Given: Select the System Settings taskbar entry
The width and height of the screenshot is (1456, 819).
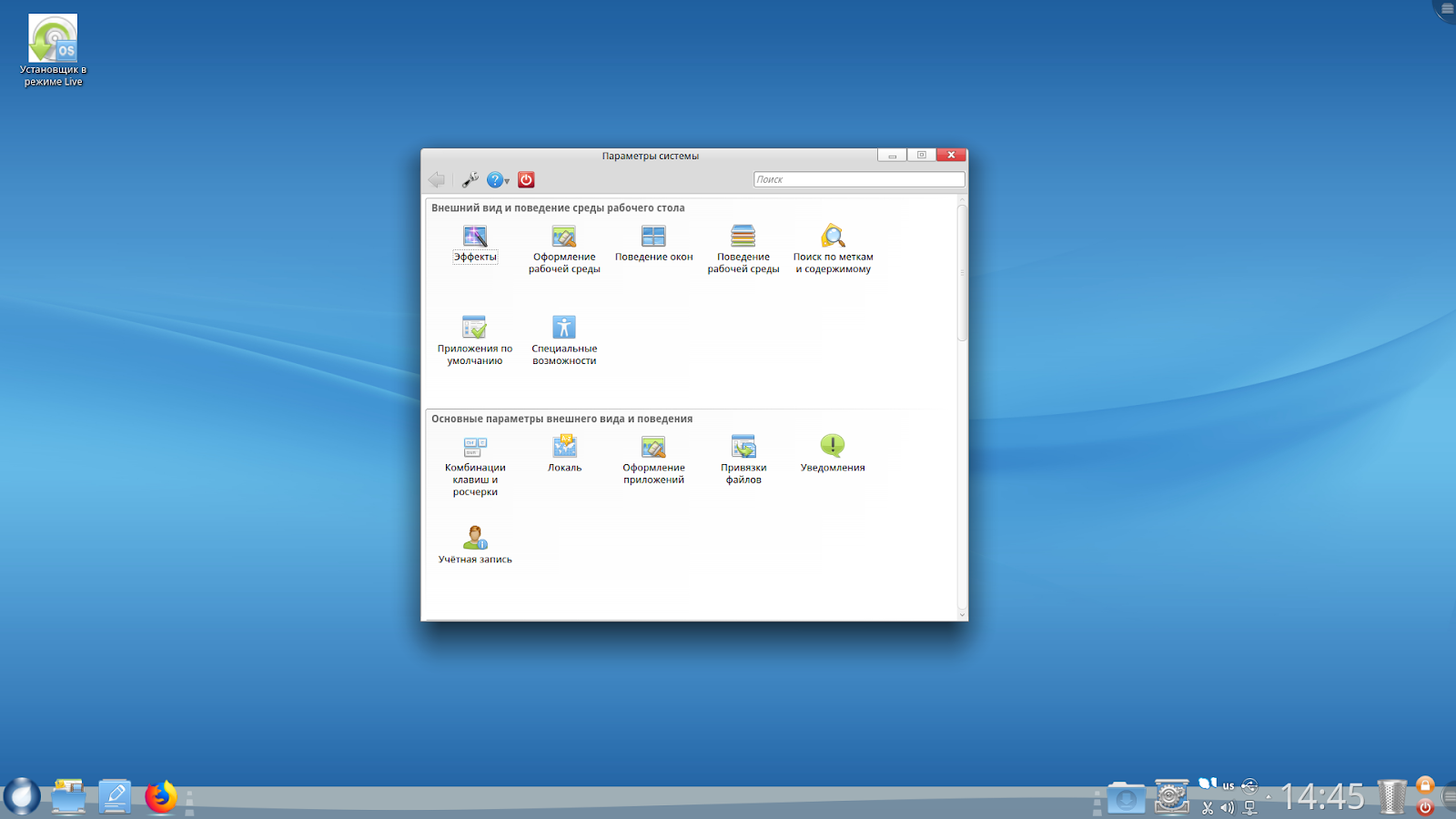Looking at the screenshot, I should 1171,796.
